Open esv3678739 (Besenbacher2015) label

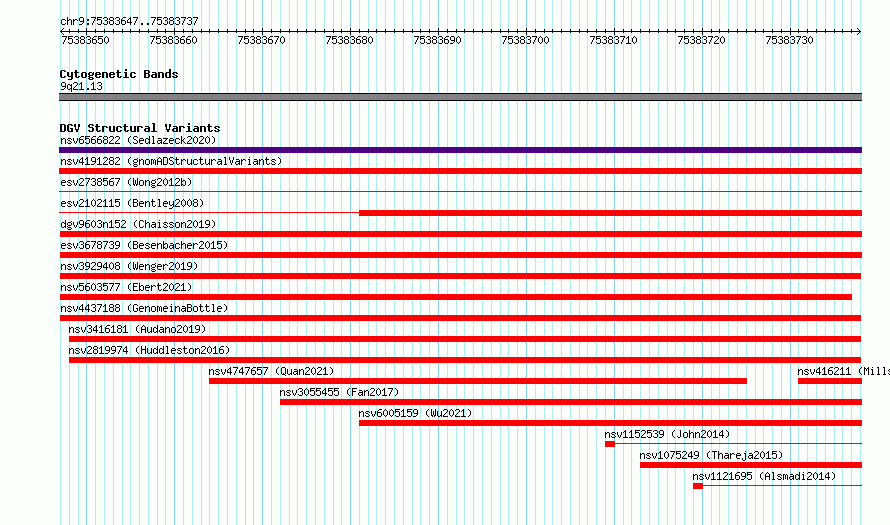tap(144, 245)
